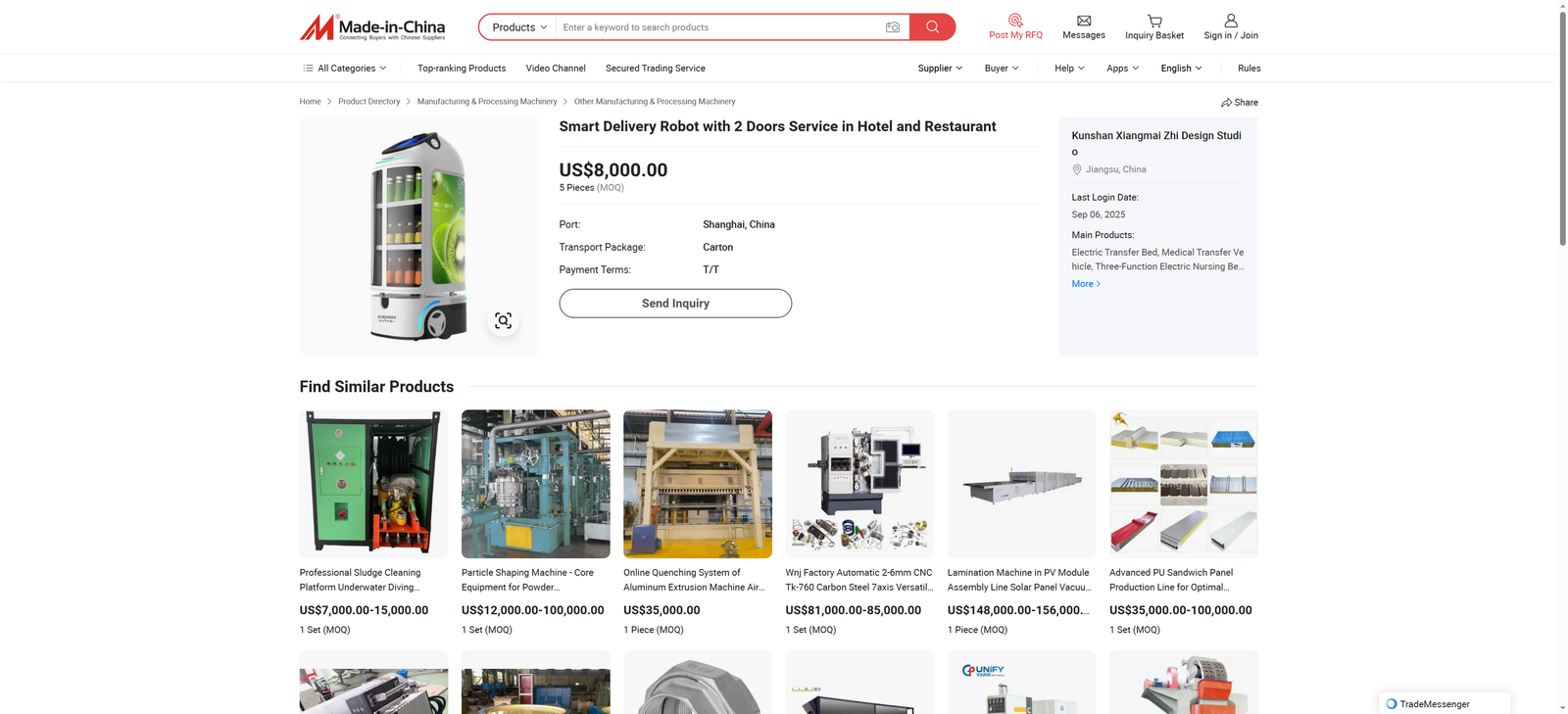Open the English language dropdown

(1181, 69)
